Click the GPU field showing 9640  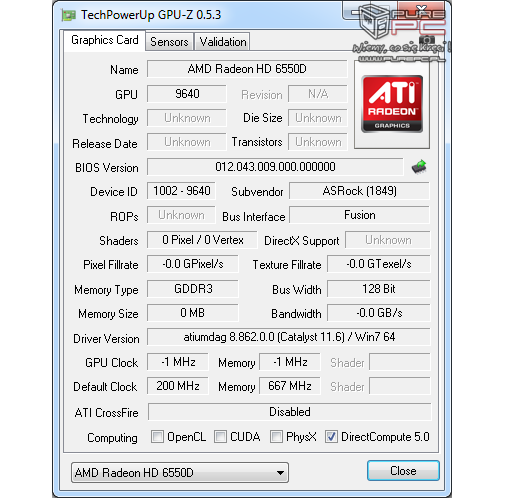[x=187, y=94]
